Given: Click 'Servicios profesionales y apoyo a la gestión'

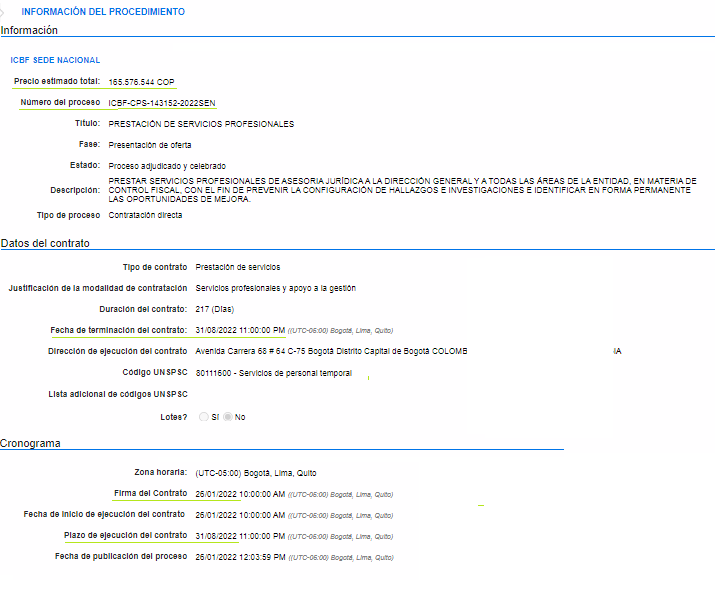Looking at the screenshot, I should tap(275, 288).
